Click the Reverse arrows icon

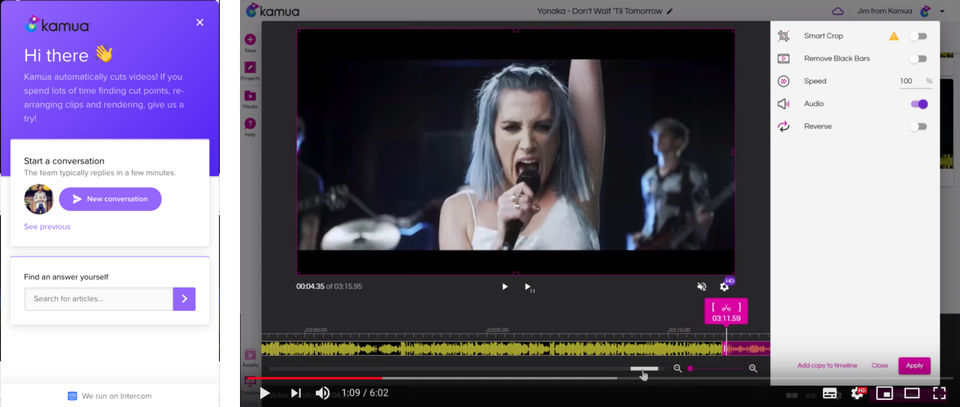[x=784, y=127]
